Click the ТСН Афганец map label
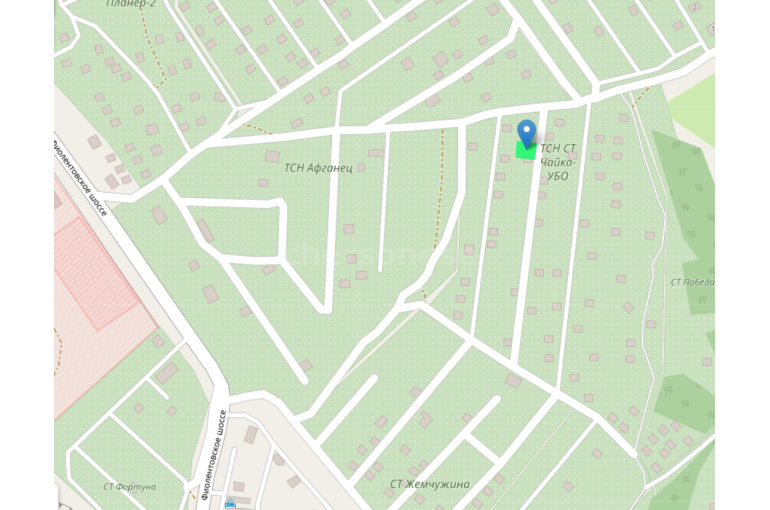 coord(318,168)
